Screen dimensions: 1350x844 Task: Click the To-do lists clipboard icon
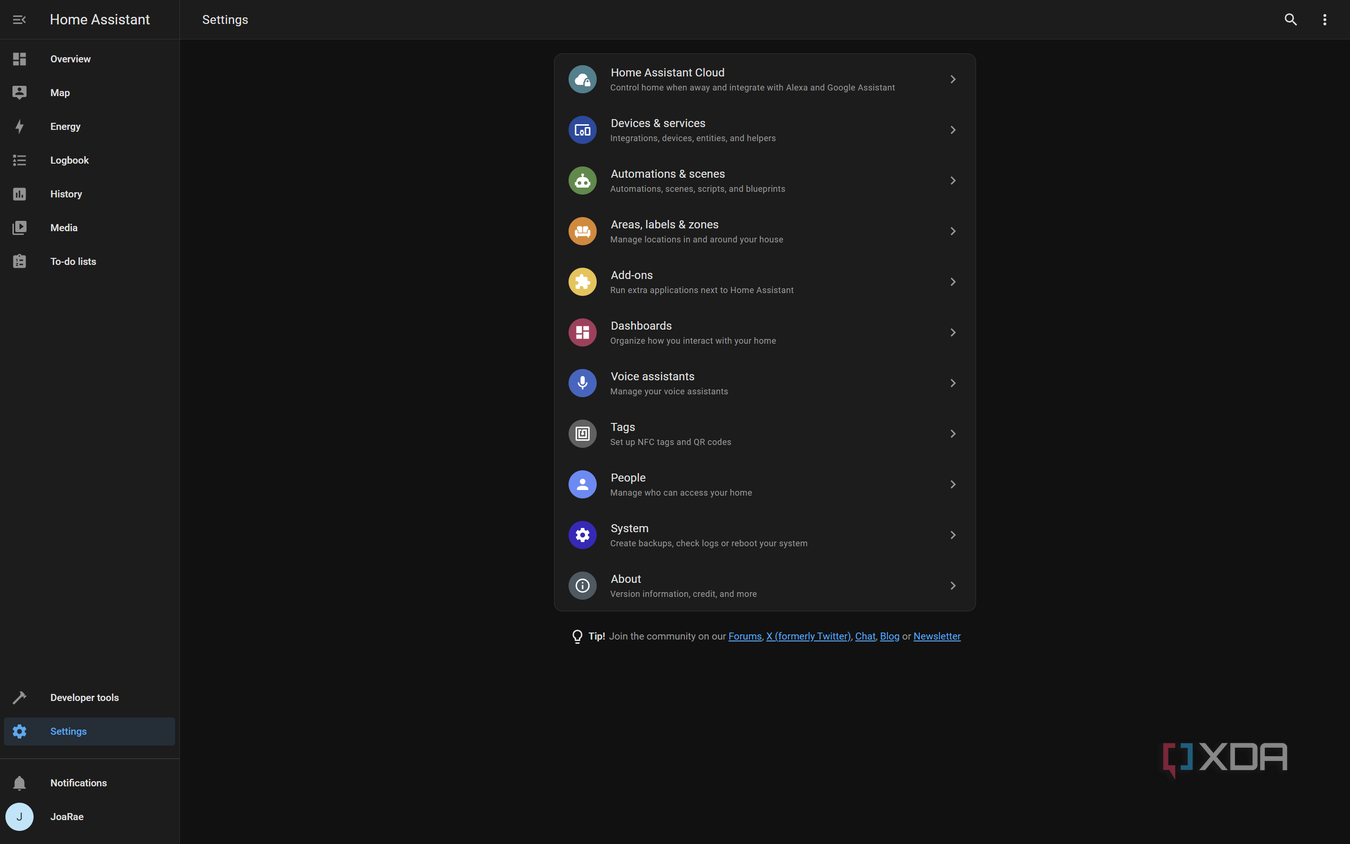click(x=19, y=262)
